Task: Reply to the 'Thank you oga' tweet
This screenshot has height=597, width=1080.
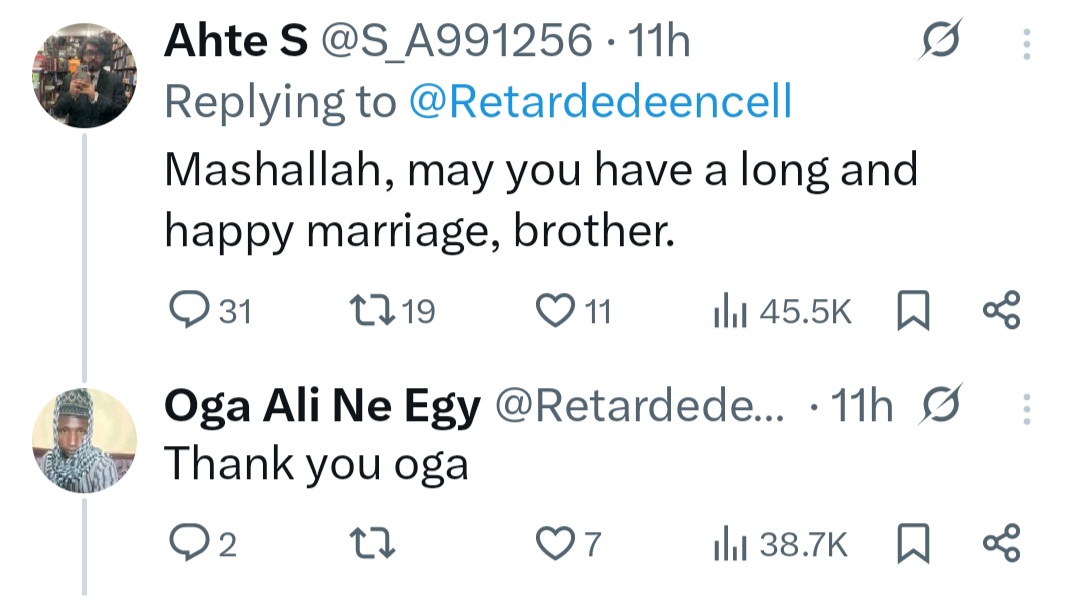Action: click(186, 545)
